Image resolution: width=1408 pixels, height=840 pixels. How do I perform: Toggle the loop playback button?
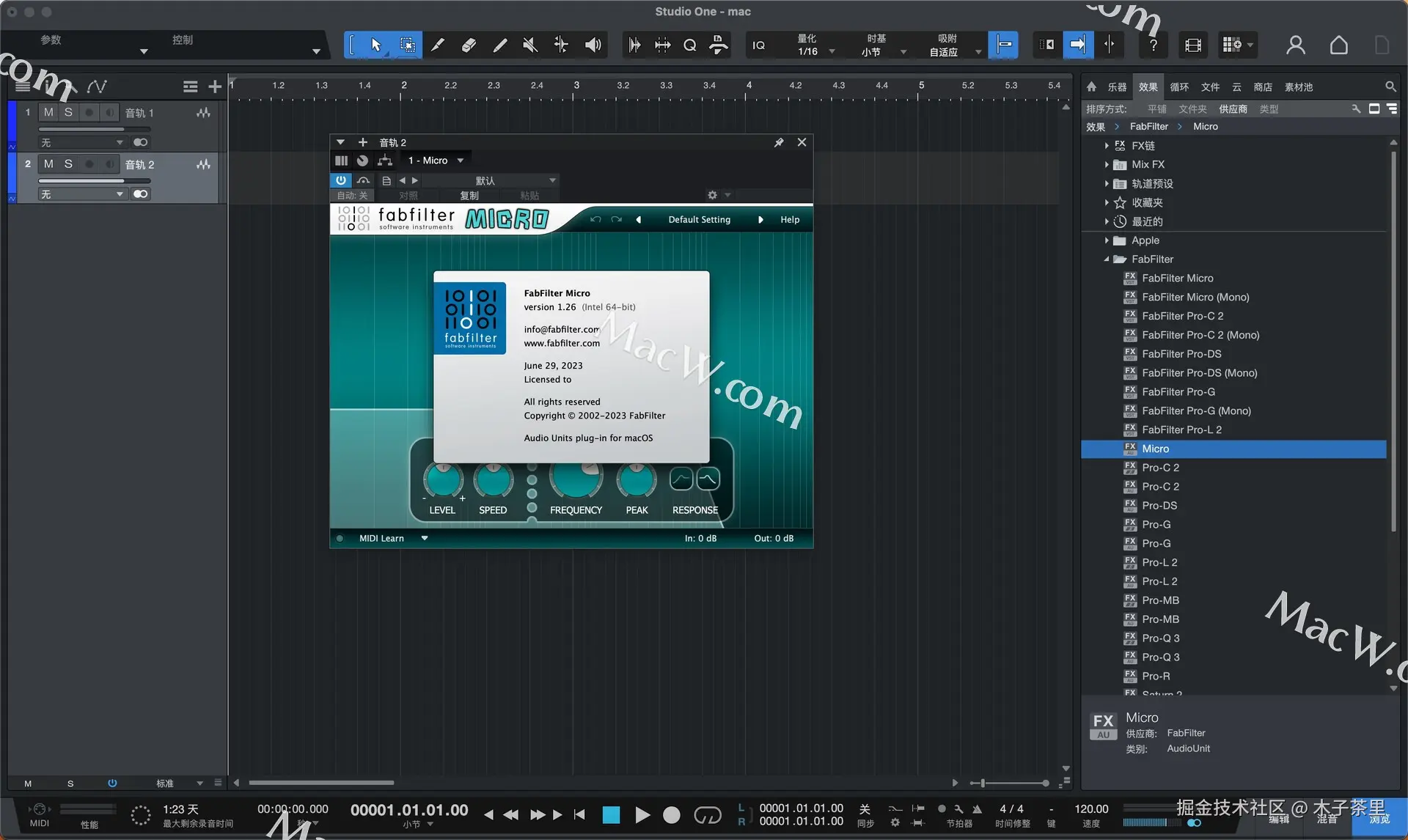click(x=707, y=815)
